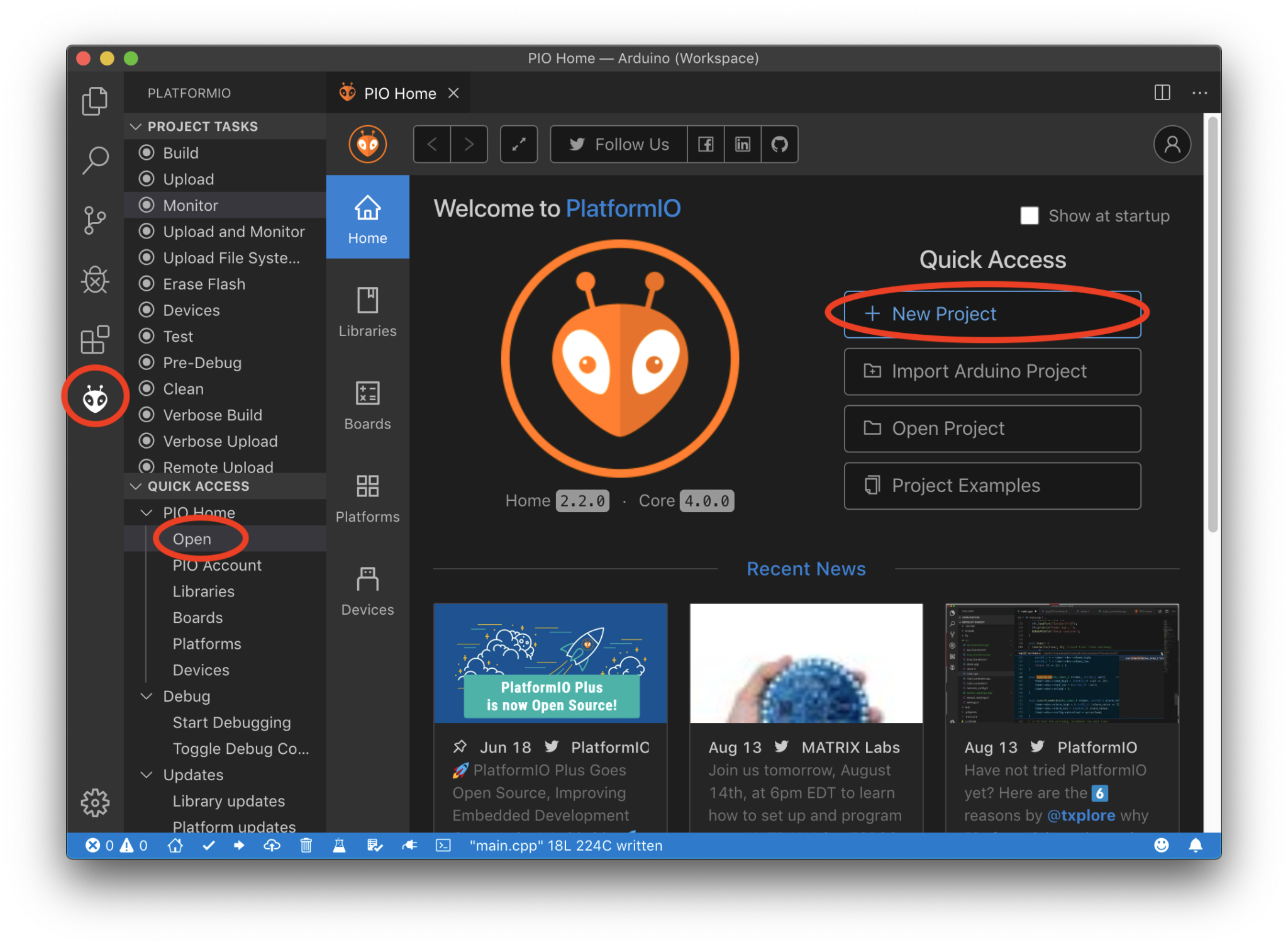This screenshot has width=1288, height=947.
Task: Open the PlatformIO serial monitor plug icon
Action: click(x=409, y=846)
